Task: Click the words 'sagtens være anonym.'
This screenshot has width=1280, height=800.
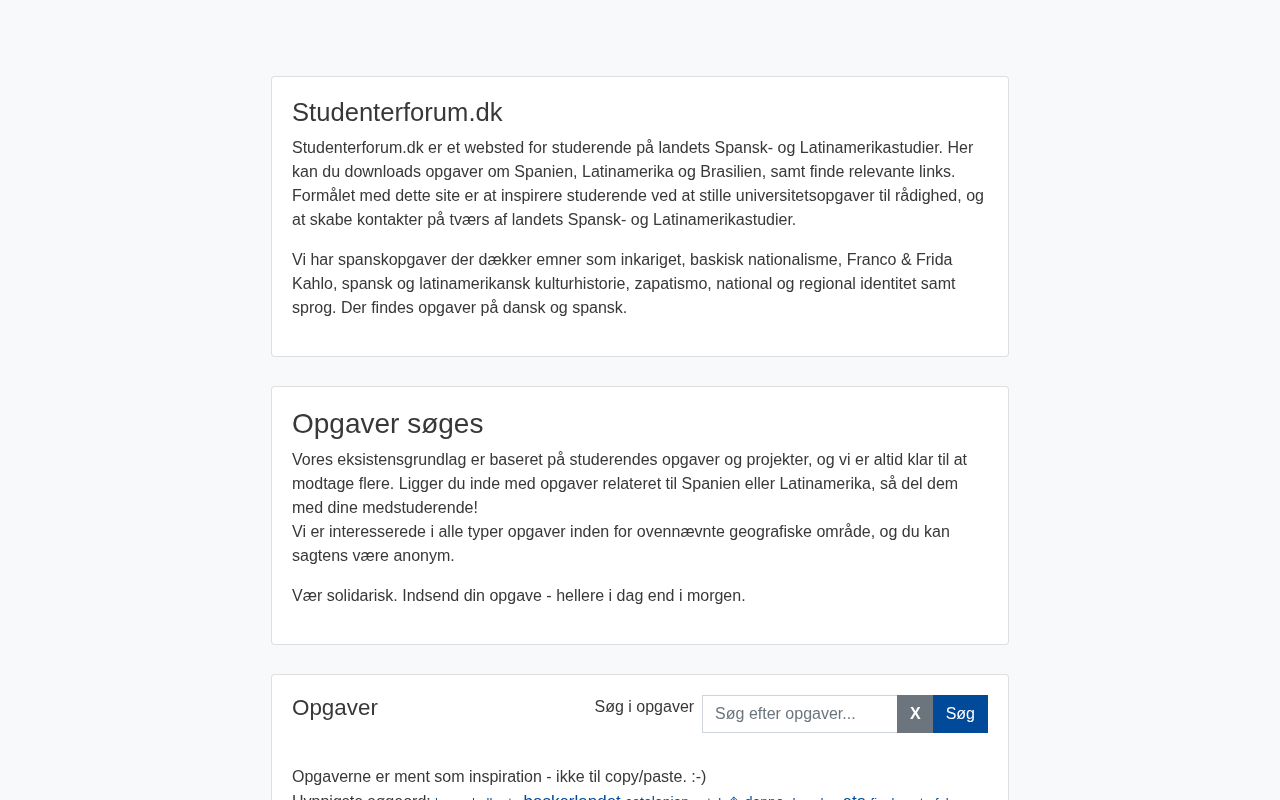Action: click(373, 556)
